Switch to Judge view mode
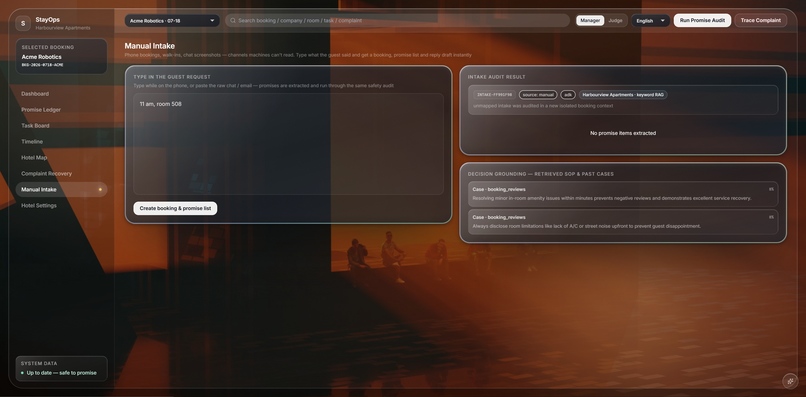The width and height of the screenshot is (806, 397). click(615, 21)
